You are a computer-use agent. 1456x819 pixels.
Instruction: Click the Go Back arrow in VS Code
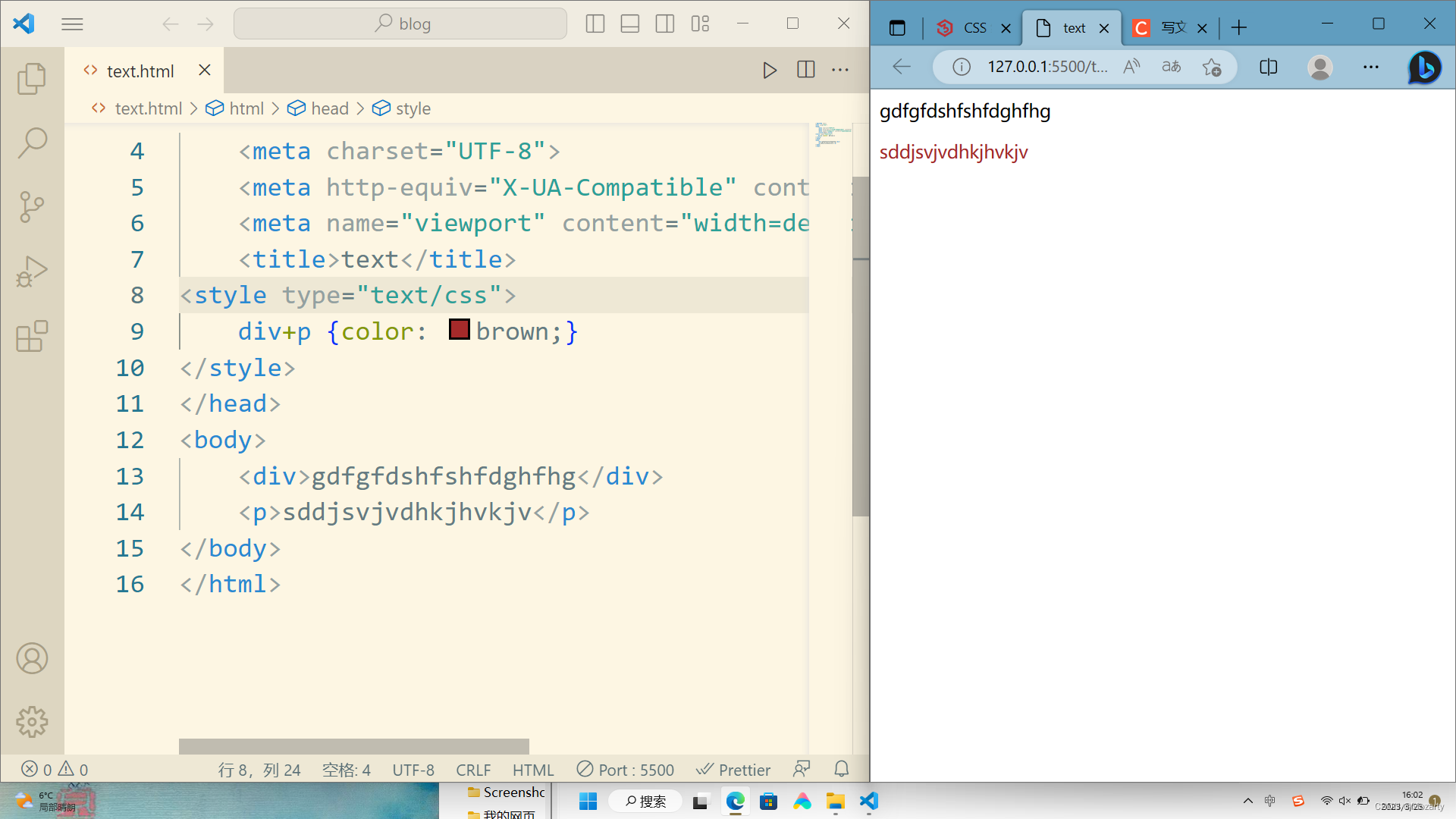click(170, 24)
